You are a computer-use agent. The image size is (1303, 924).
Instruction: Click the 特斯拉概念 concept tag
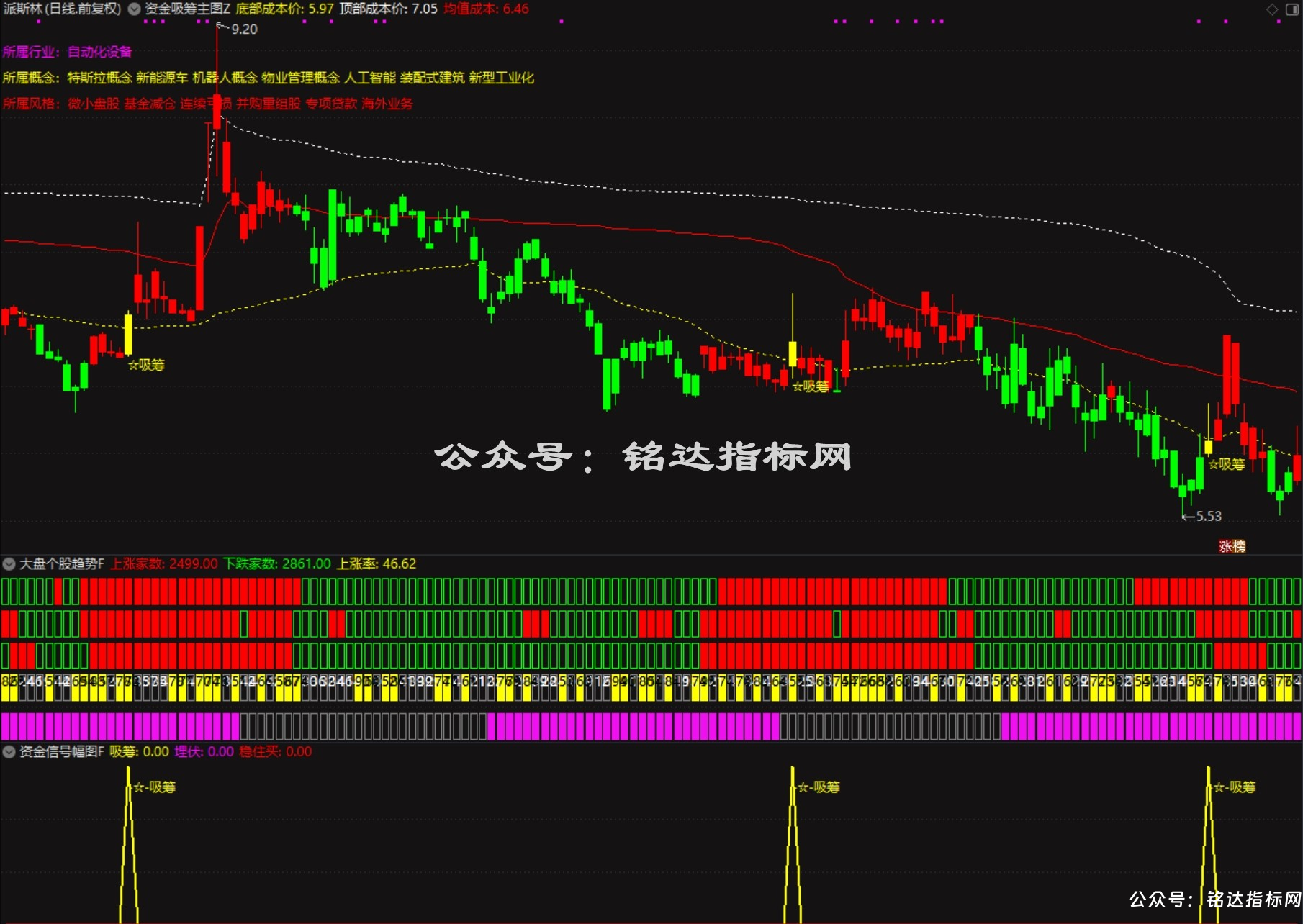tap(99, 78)
